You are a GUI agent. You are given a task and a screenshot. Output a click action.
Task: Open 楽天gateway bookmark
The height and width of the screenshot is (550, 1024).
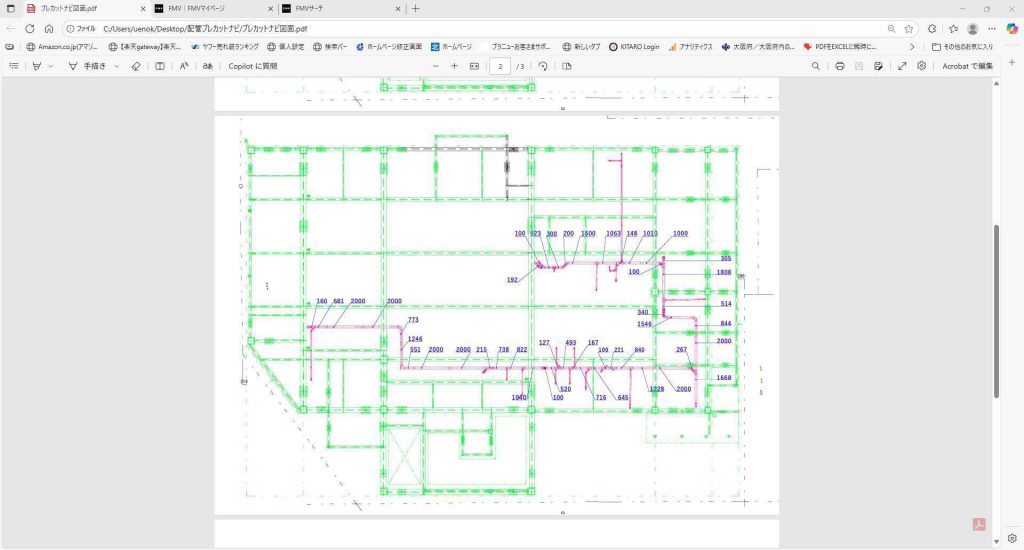point(145,47)
